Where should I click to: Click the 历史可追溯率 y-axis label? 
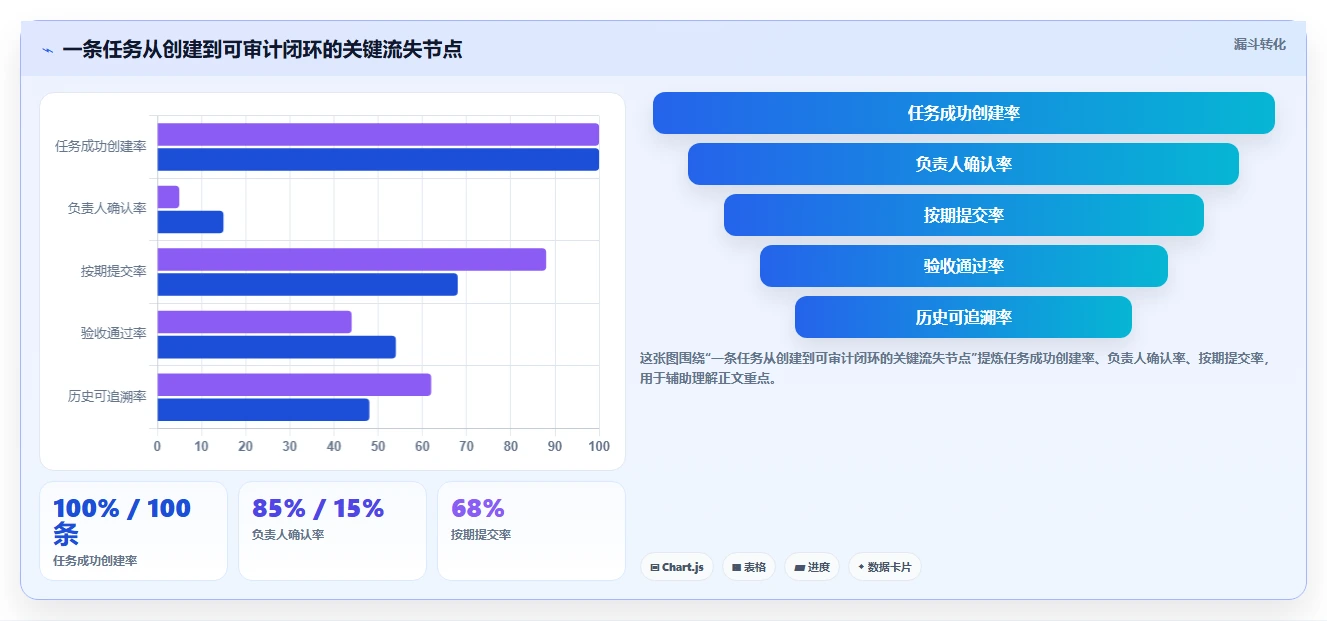pyautogui.click(x=107, y=396)
